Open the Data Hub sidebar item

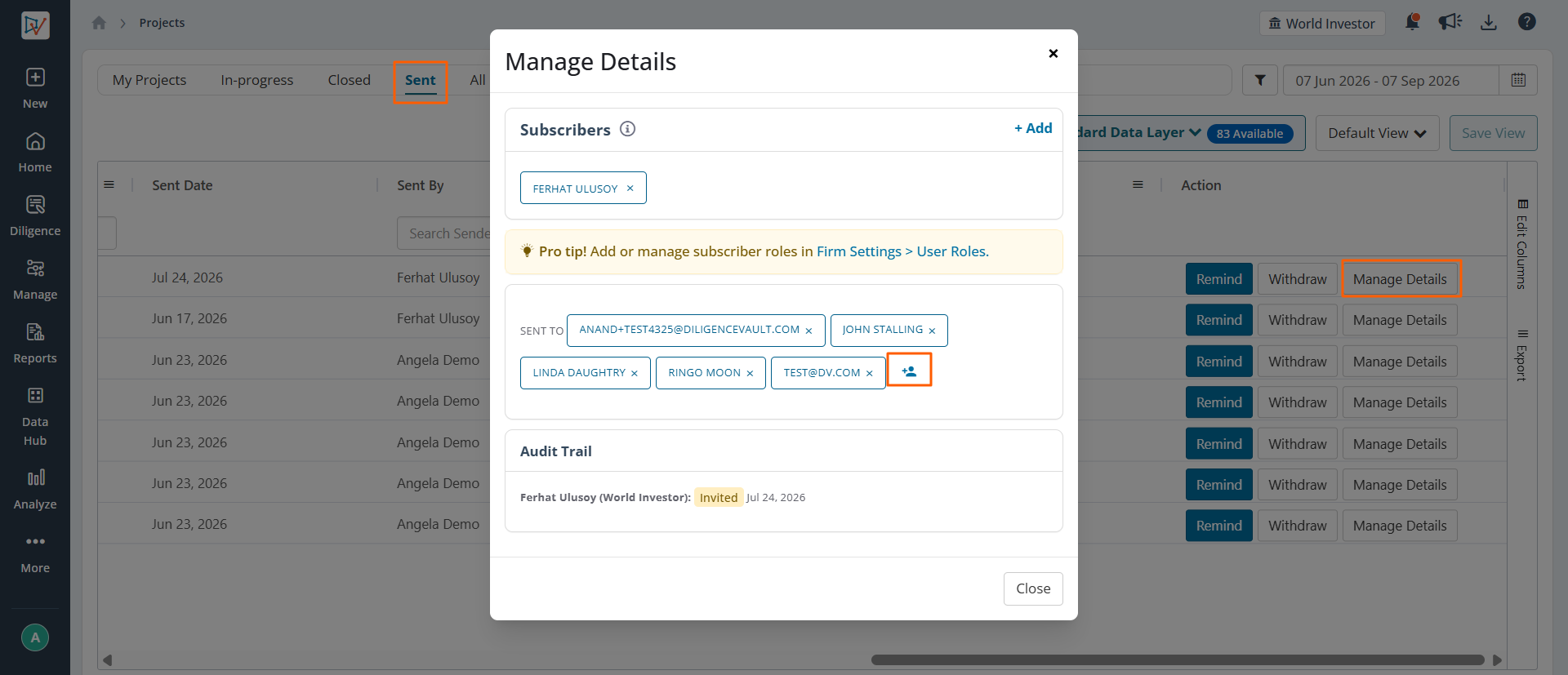(x=35, y=416)
